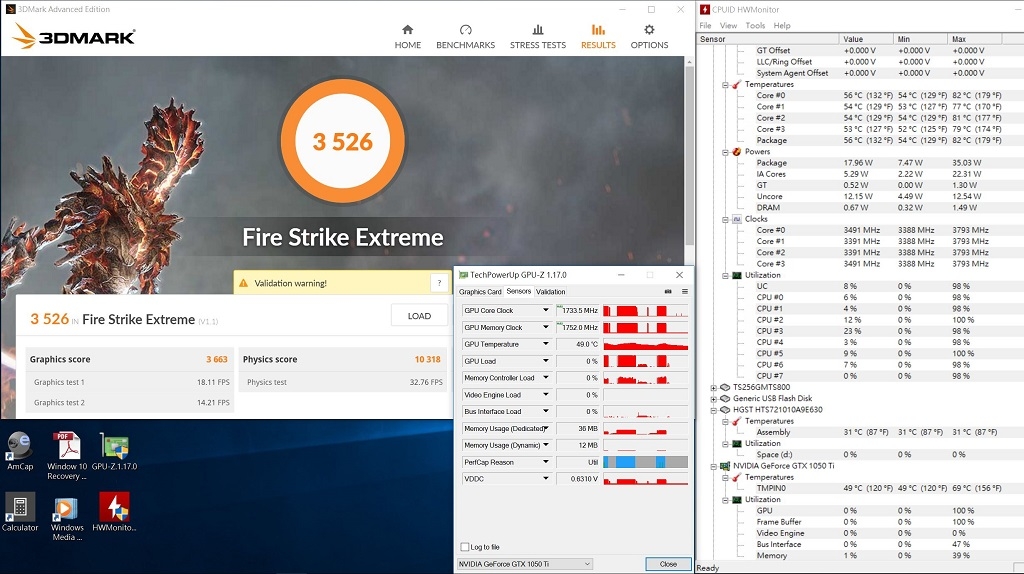
Task: Collapse the Powers tree node
Action: (725, 152)
